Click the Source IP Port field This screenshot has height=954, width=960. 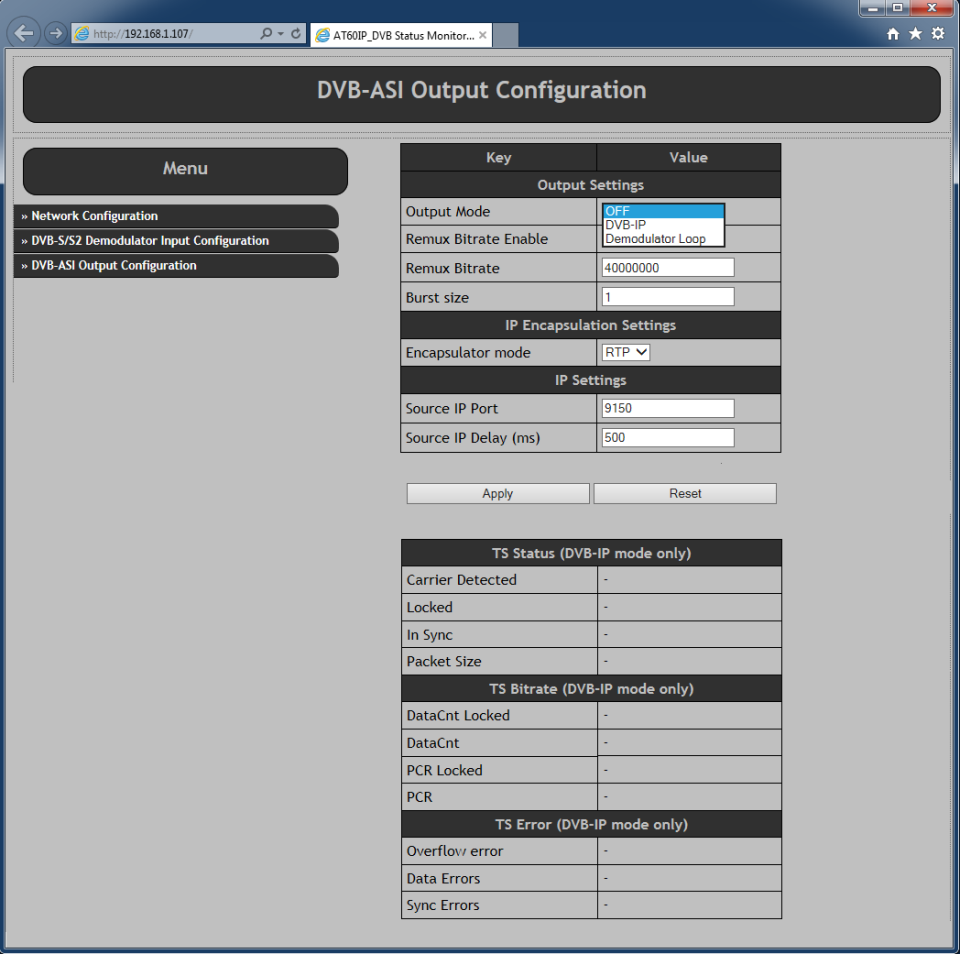pyautogui.click(x=668, y=409)
